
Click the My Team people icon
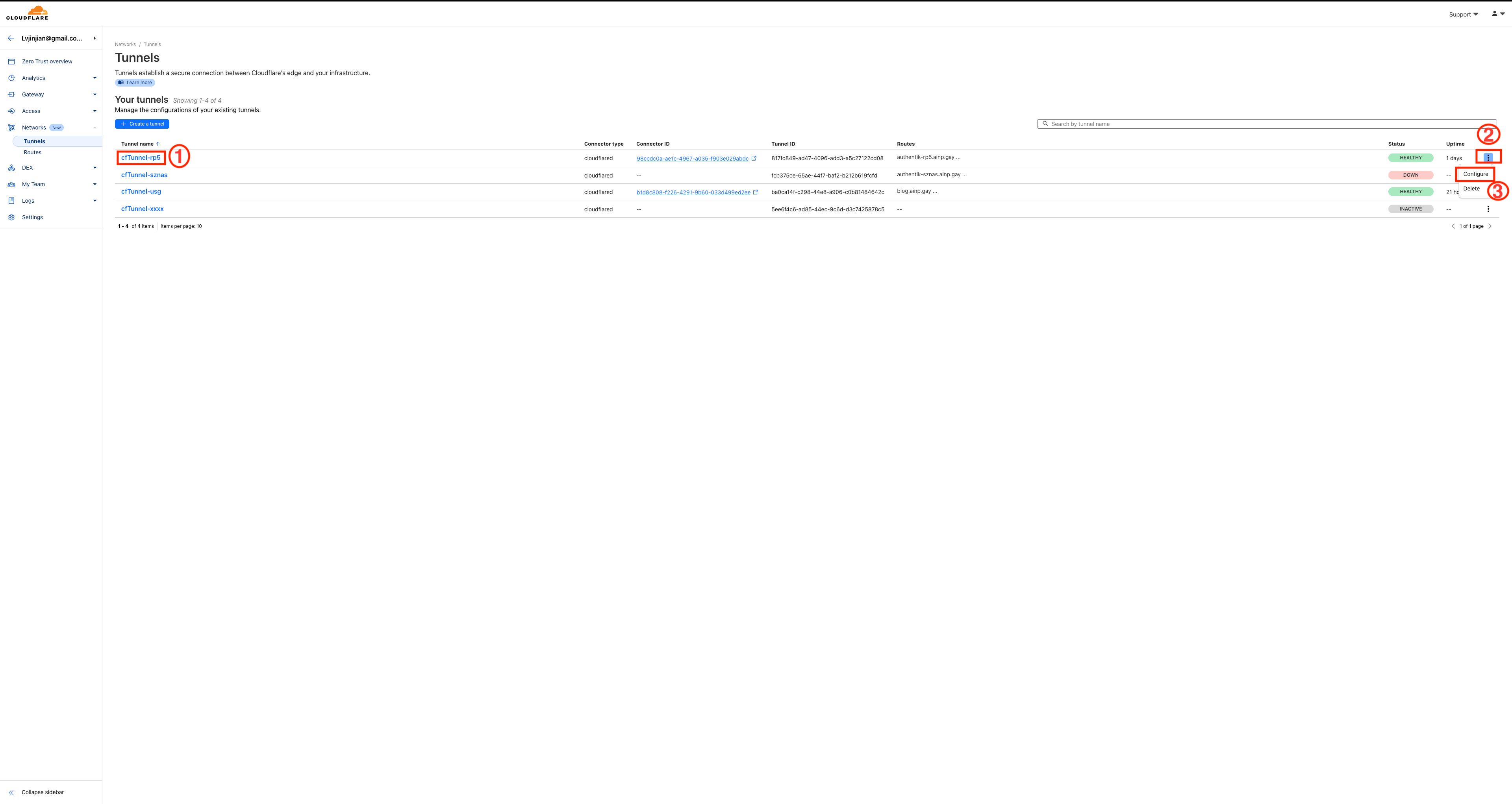11,184
